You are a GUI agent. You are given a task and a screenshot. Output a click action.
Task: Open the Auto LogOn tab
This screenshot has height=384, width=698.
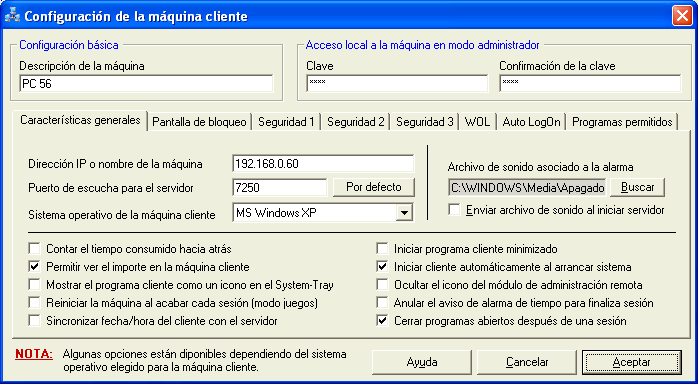(531, 122)
